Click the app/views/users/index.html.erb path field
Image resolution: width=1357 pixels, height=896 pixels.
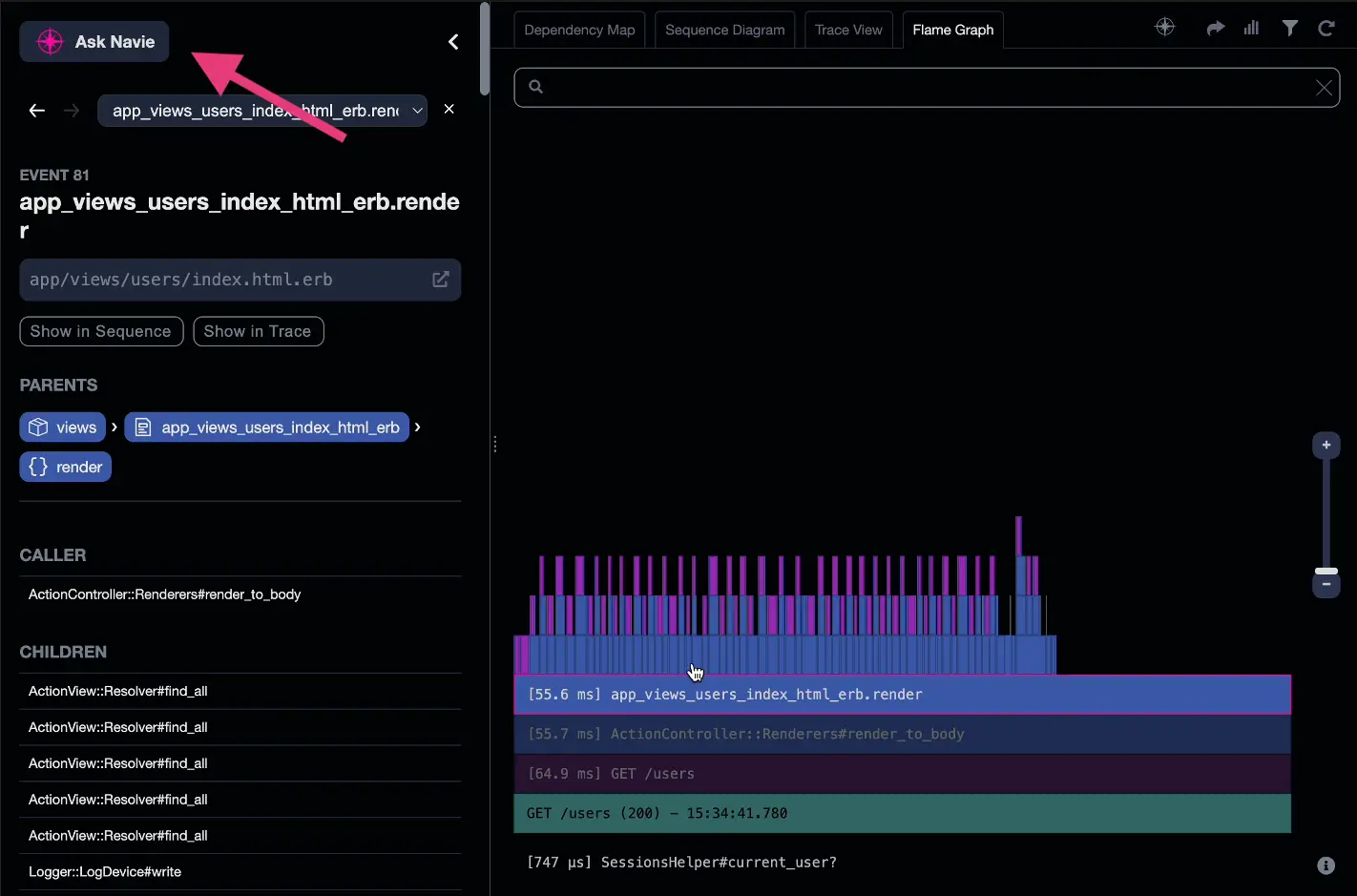(x=240, y=280)
